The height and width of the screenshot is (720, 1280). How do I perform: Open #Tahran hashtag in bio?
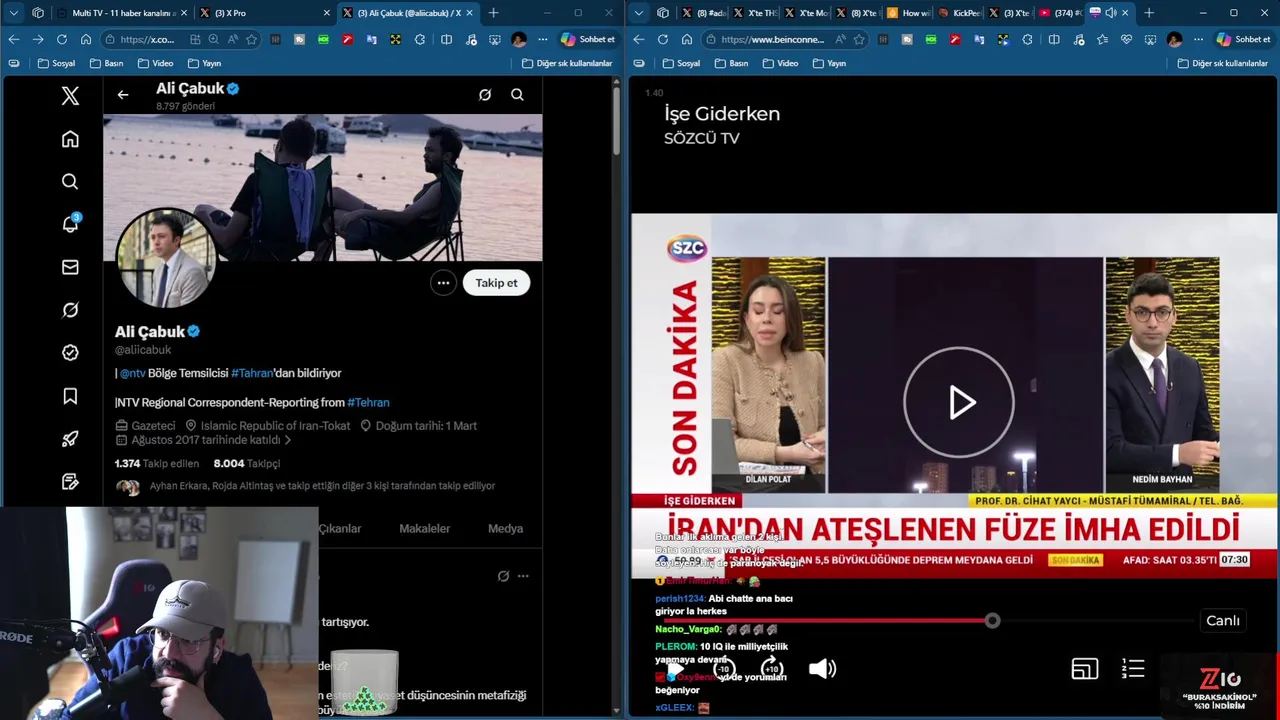pos(252,373)
